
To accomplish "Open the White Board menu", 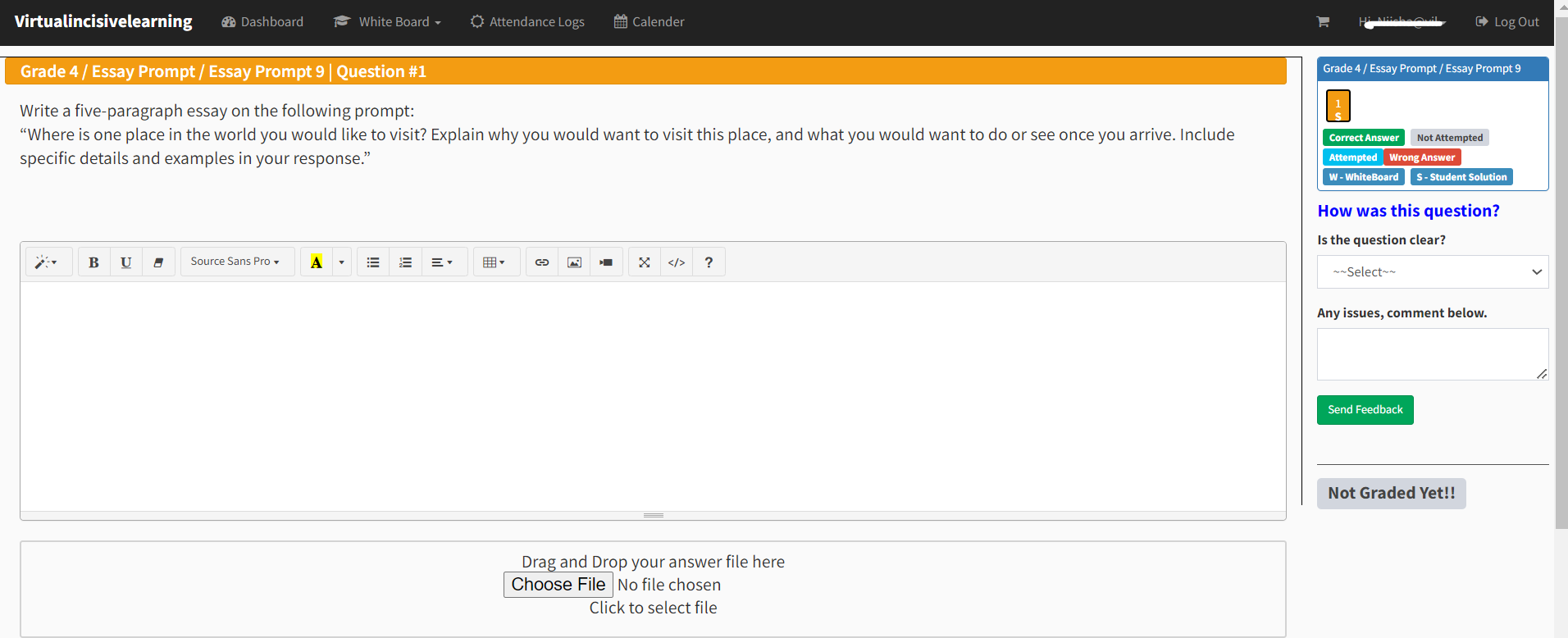I will 388,22.
